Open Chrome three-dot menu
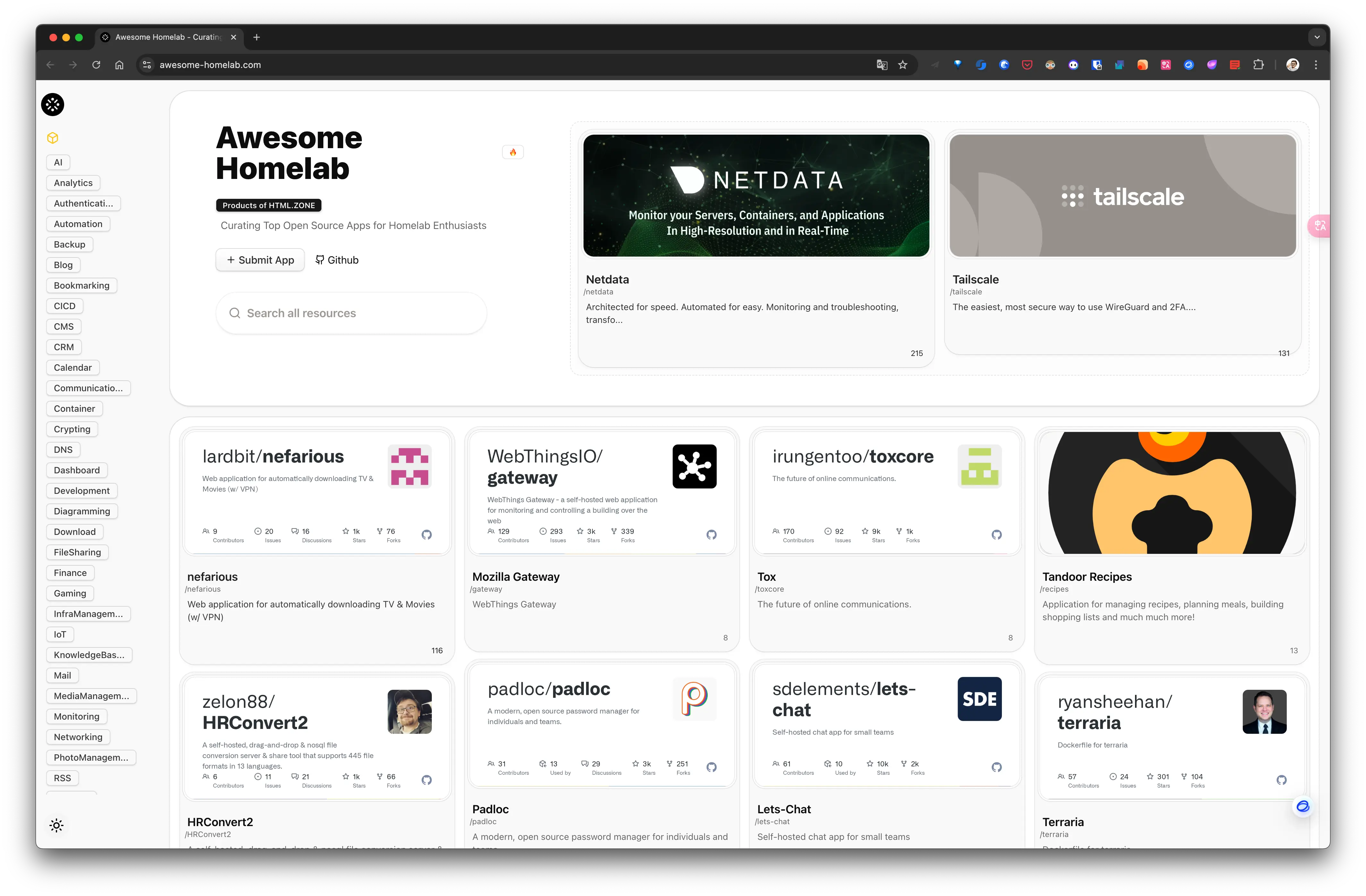 coord(1316,65)
